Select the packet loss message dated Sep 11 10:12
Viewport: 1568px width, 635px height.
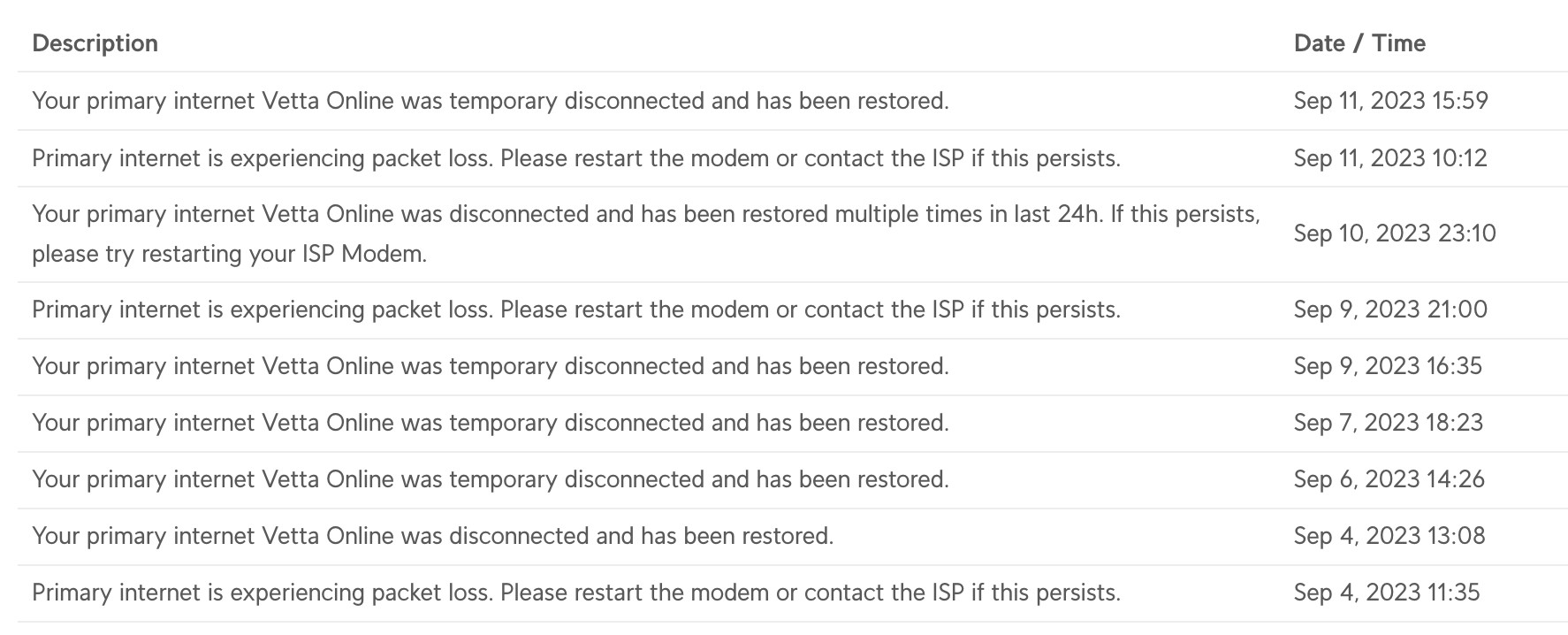click(x=575, y=158)
